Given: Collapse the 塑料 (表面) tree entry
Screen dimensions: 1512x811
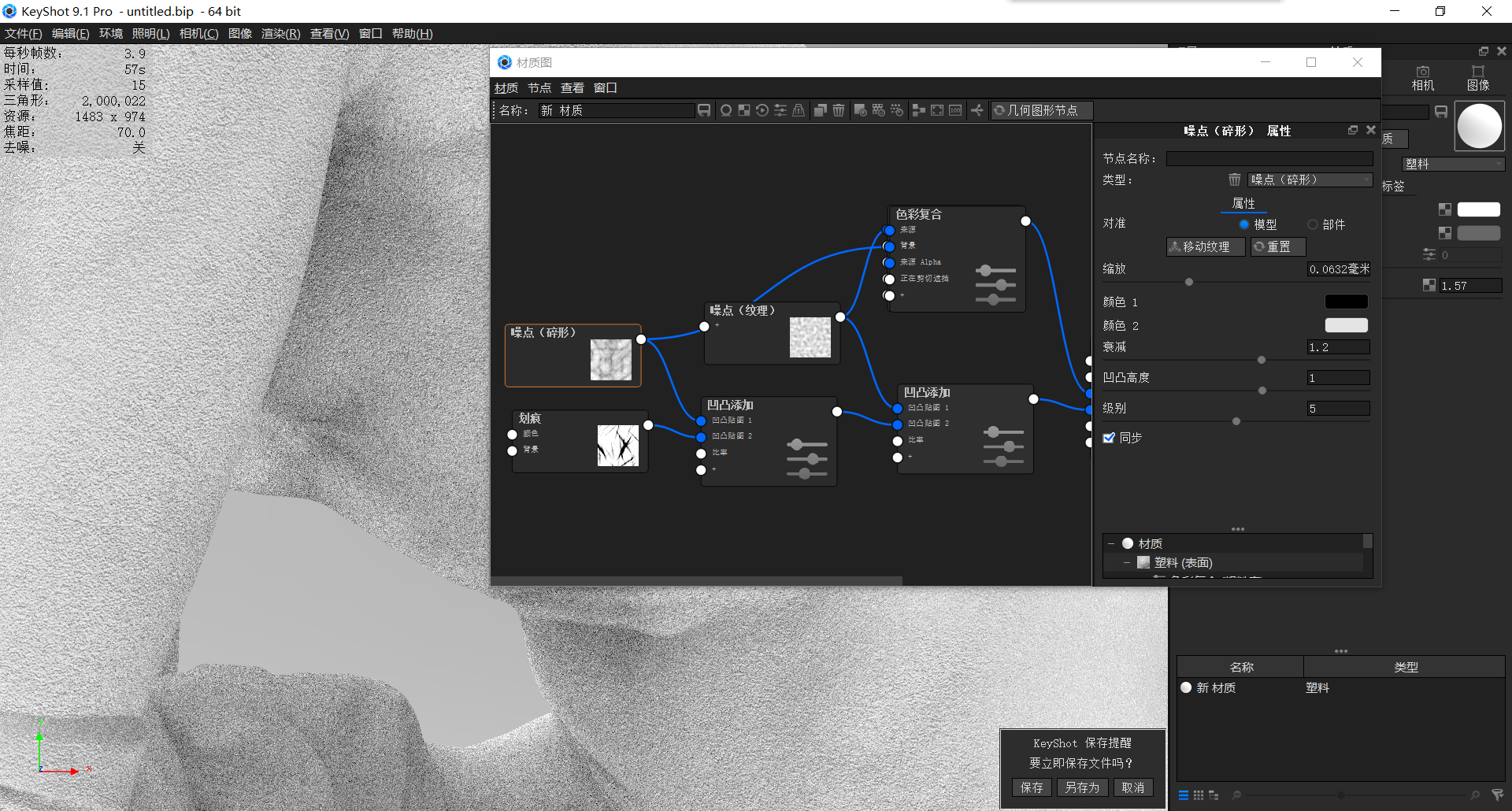Looking at the screenshot, I should coord(1127,562).
